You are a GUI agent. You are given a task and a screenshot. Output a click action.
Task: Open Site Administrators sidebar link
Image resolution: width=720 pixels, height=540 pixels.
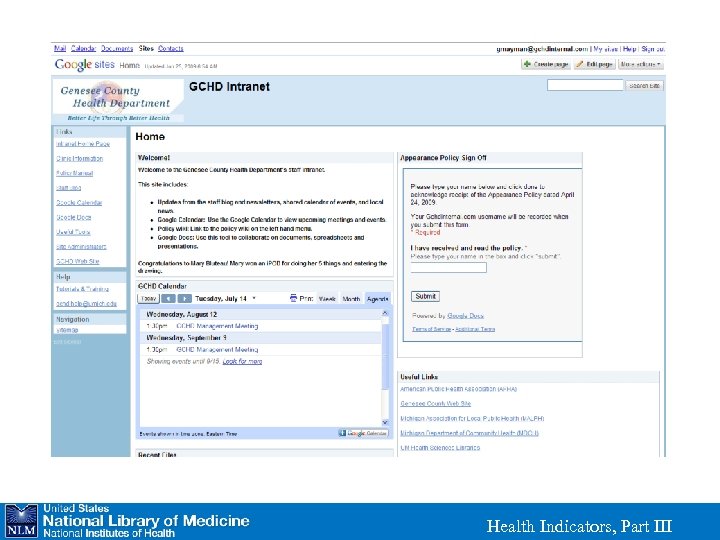pos(81,247)
